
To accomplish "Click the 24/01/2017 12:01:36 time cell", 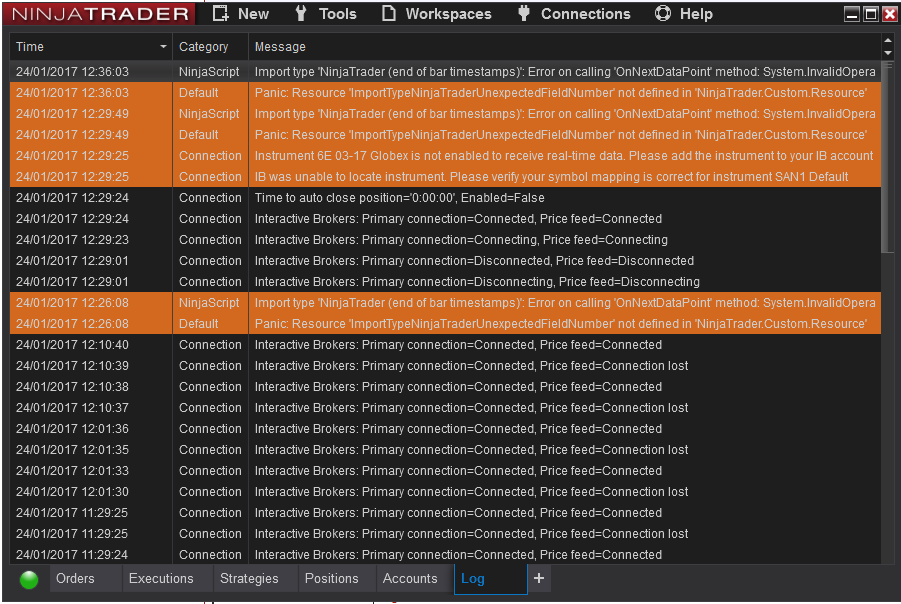I will point(91,429).
